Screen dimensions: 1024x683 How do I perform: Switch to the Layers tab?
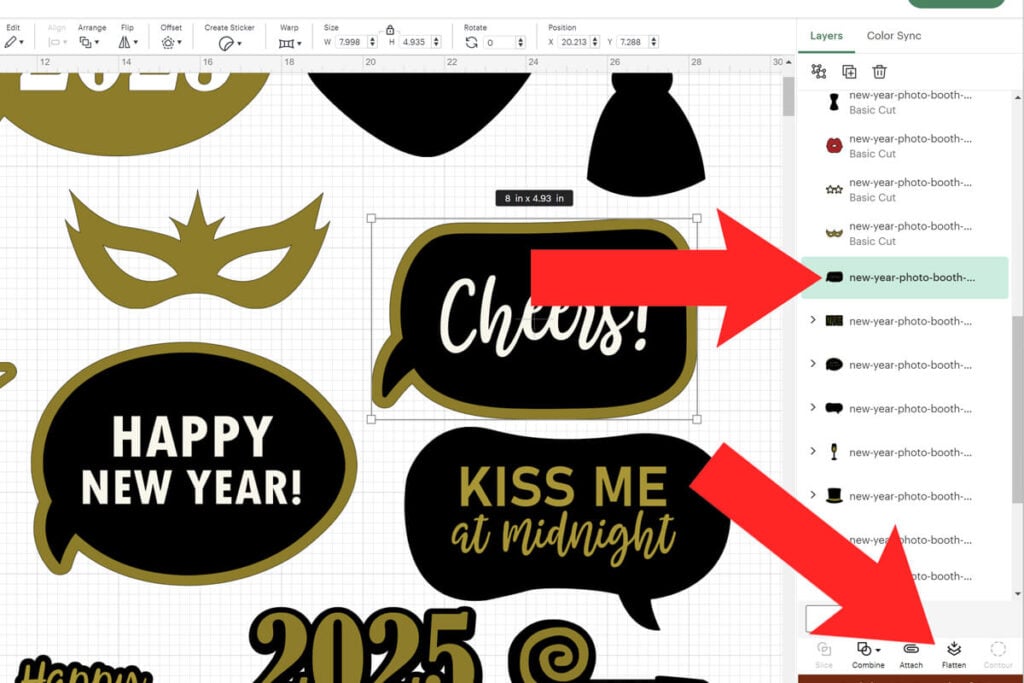[826, 36]
